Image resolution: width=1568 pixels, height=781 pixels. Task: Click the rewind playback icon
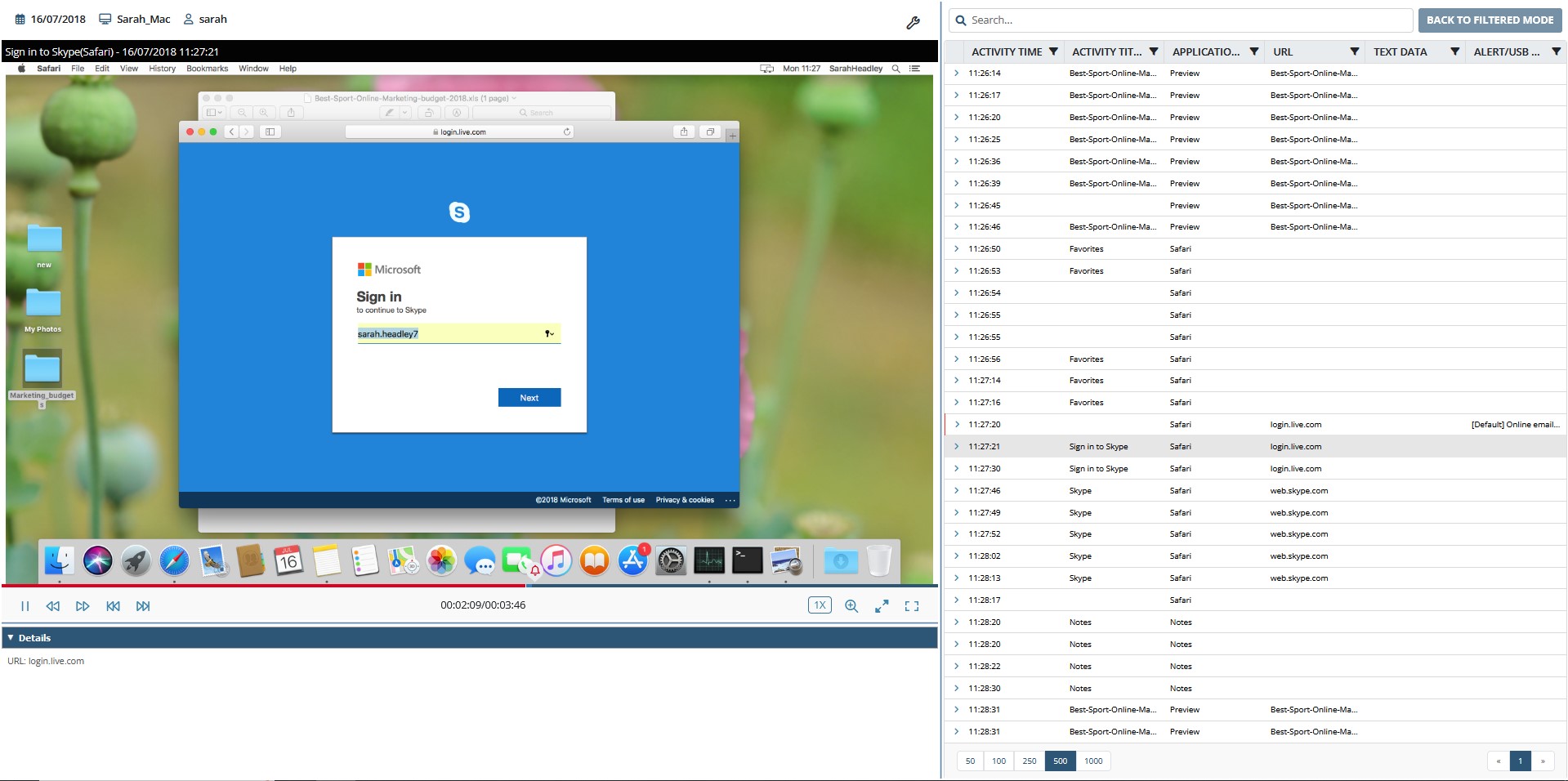53,606
